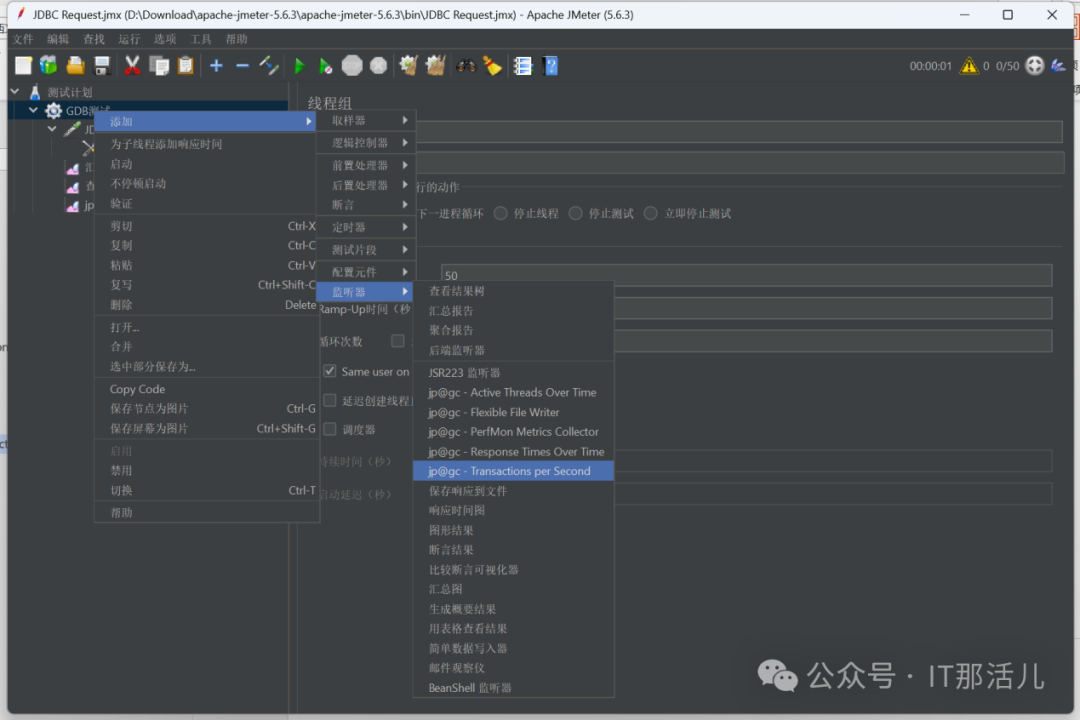This screenshot has height=720, width=1080.
Task: Click the yellow warning triangle icon
Action: (969, 65)
